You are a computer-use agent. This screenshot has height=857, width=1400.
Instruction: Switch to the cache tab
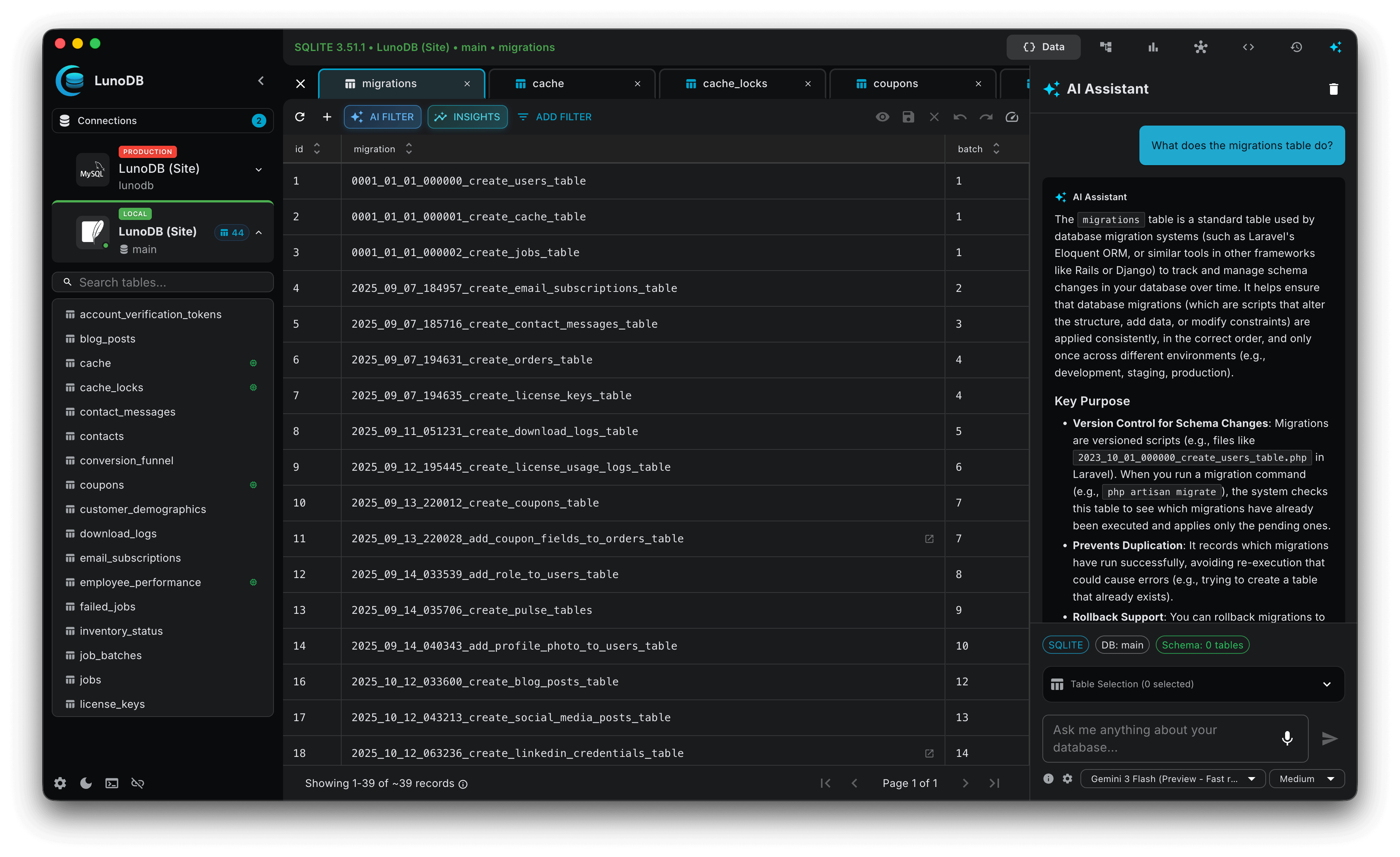547,83
